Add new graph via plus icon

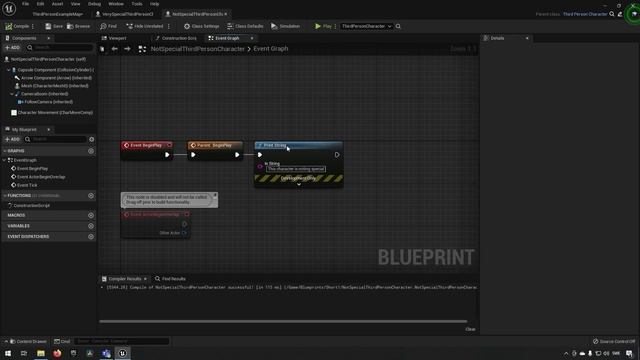[x=91, y=151]
